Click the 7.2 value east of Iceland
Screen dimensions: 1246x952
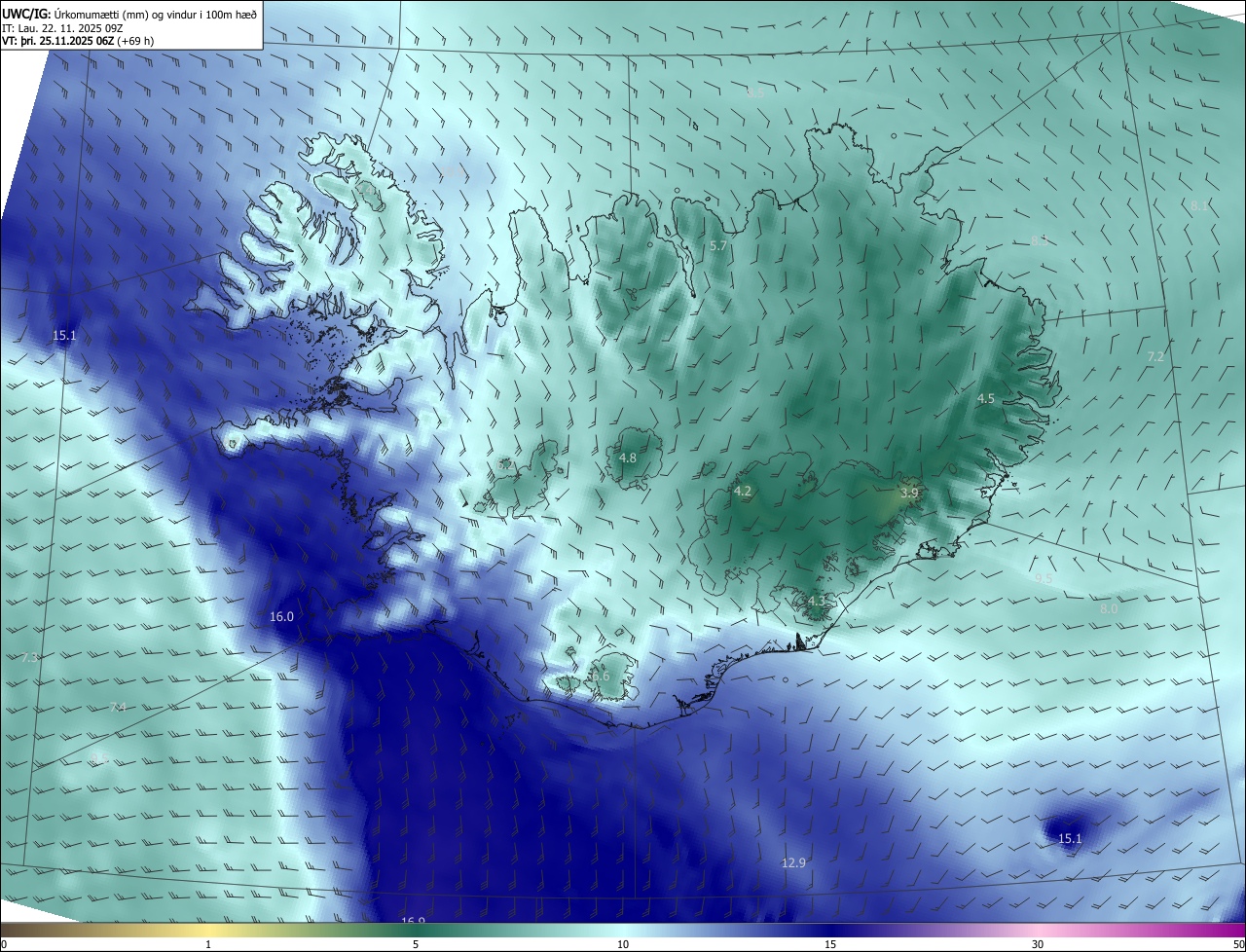coord(1155,357)
